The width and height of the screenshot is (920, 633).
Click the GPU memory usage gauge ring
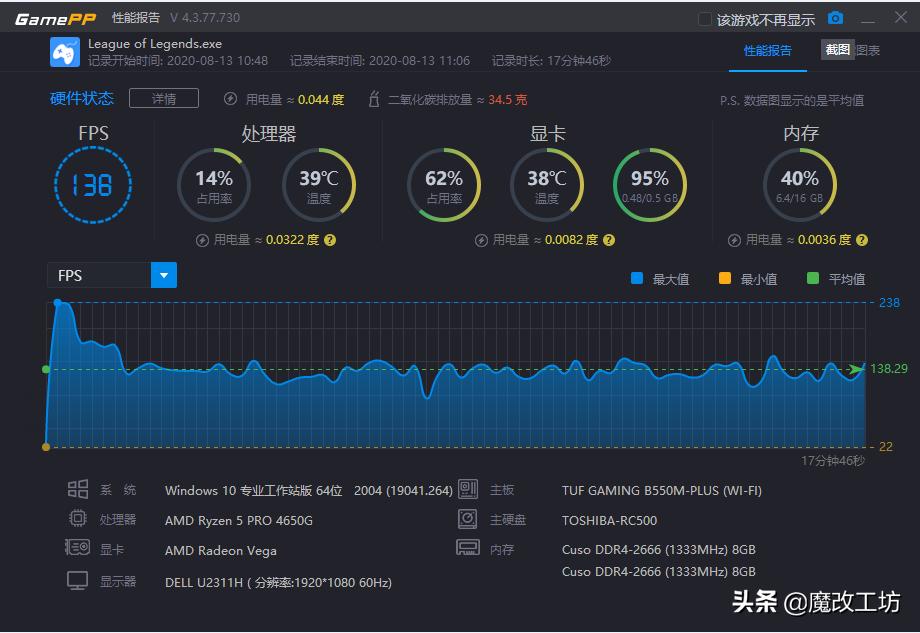(649, 184)
